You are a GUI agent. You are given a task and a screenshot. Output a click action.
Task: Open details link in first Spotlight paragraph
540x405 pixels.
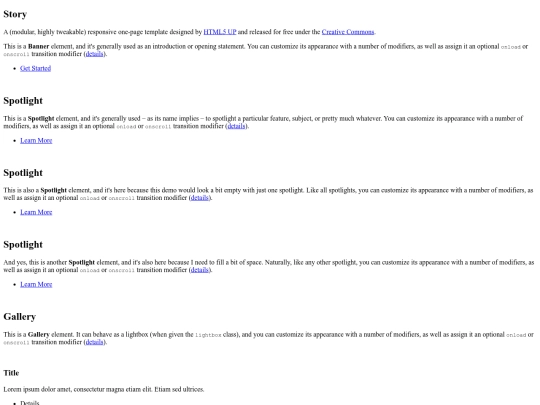[236, 126]
